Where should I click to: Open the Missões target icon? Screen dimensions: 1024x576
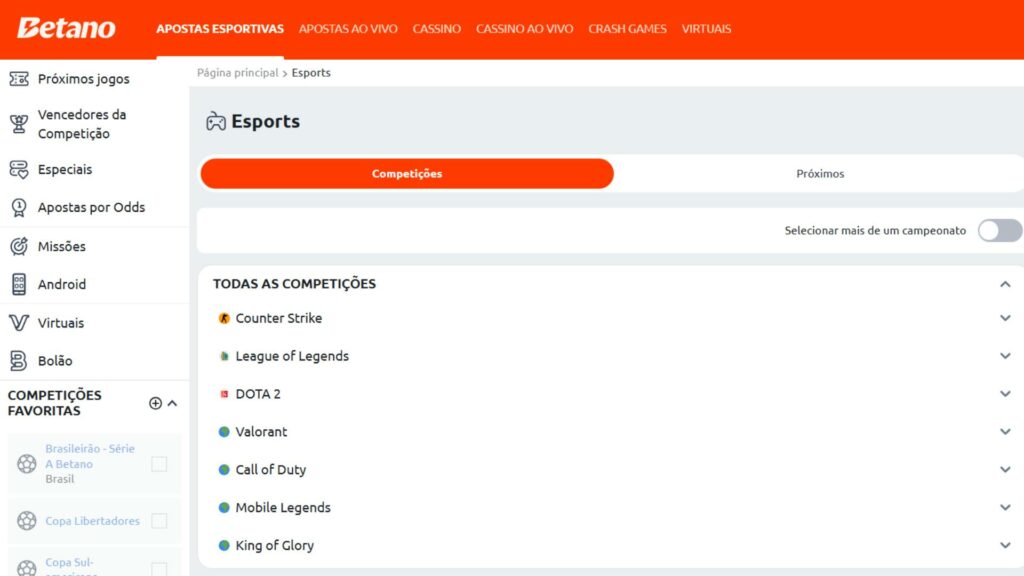(x=19, y=246)
